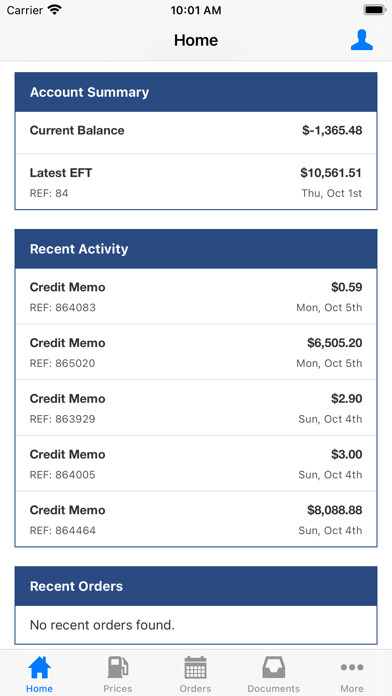
Task: Tap the Account Summary header
Action: pyautogui.click(x=196, y=92)
